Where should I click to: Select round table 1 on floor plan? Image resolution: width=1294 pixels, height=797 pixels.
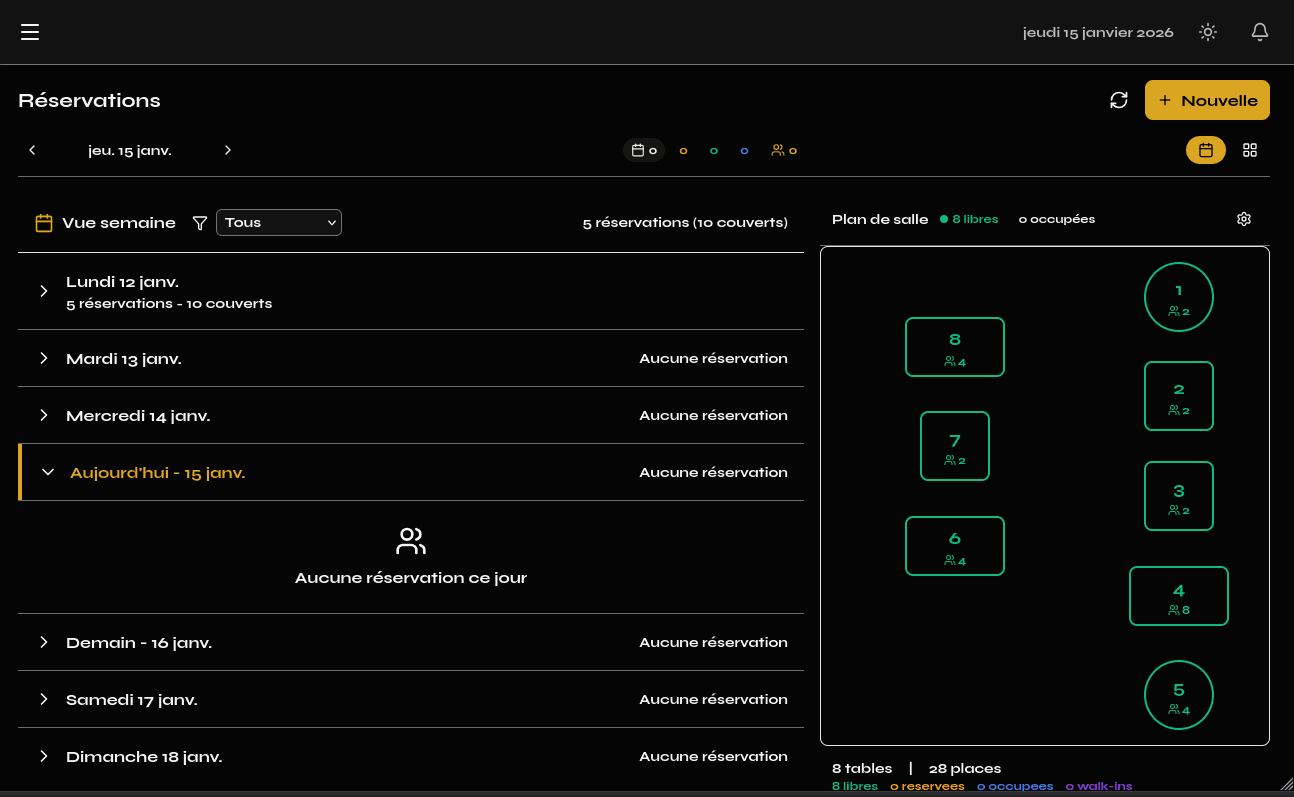pyautogui.click(x=1178, y=297)
